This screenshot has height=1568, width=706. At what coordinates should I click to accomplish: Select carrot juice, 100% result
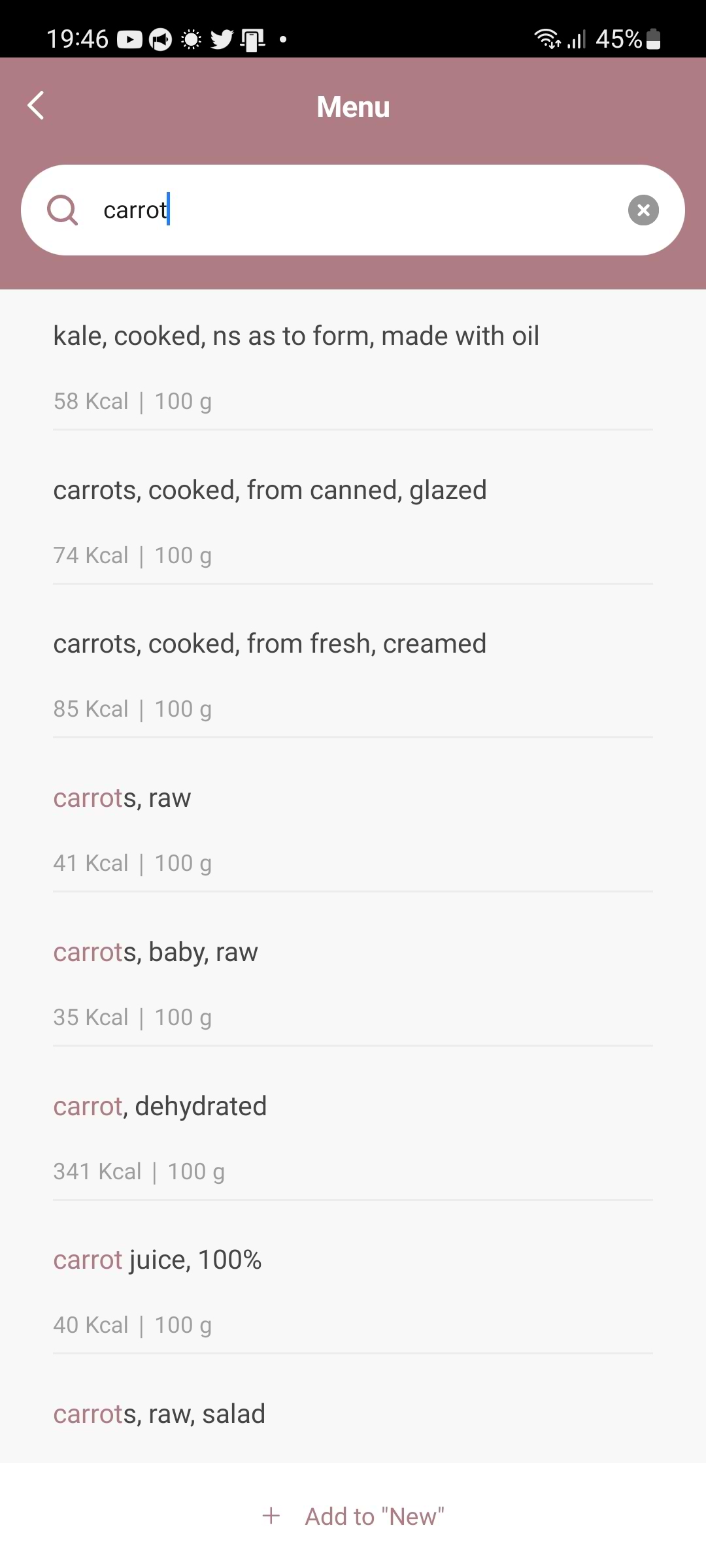(158, 1260)
